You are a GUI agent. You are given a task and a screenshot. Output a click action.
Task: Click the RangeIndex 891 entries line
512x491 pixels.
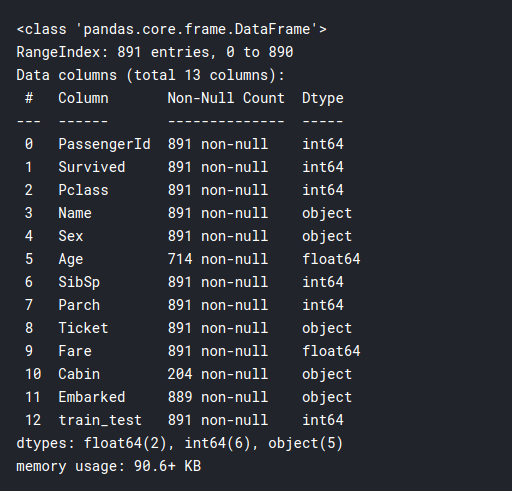coord(155,52)
